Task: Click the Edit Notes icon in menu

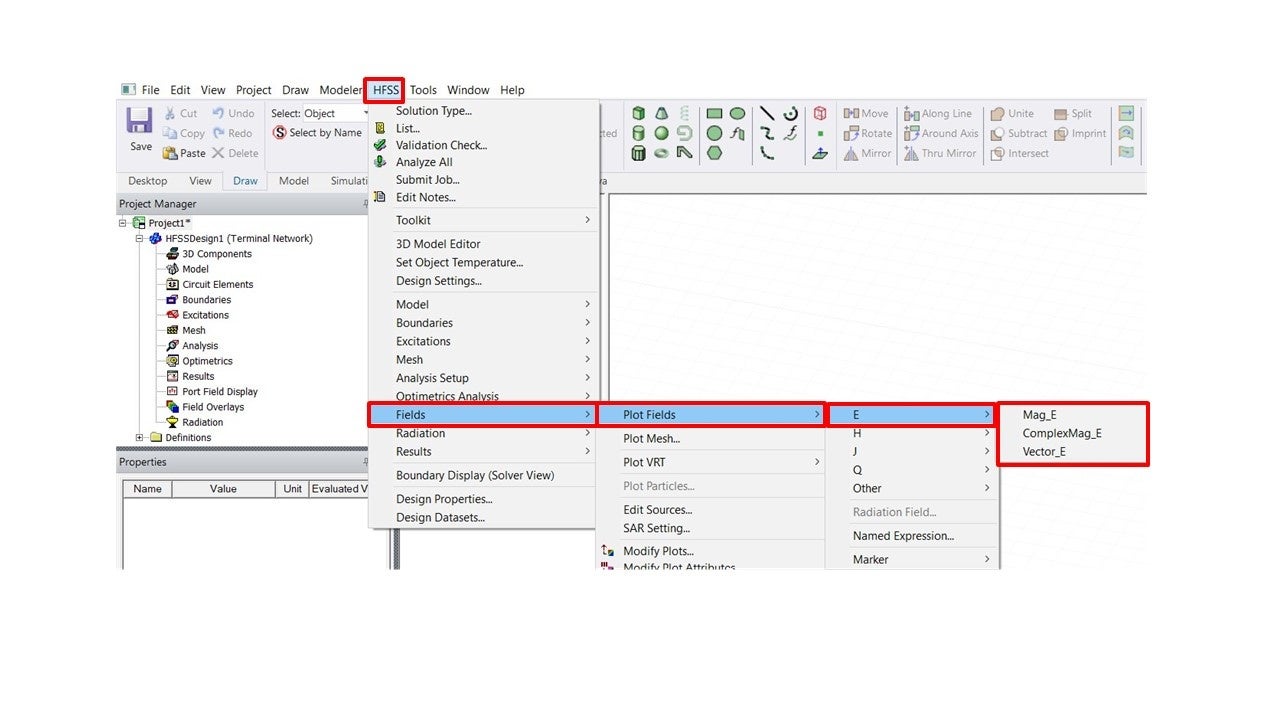Action: (x=379, y=197)
